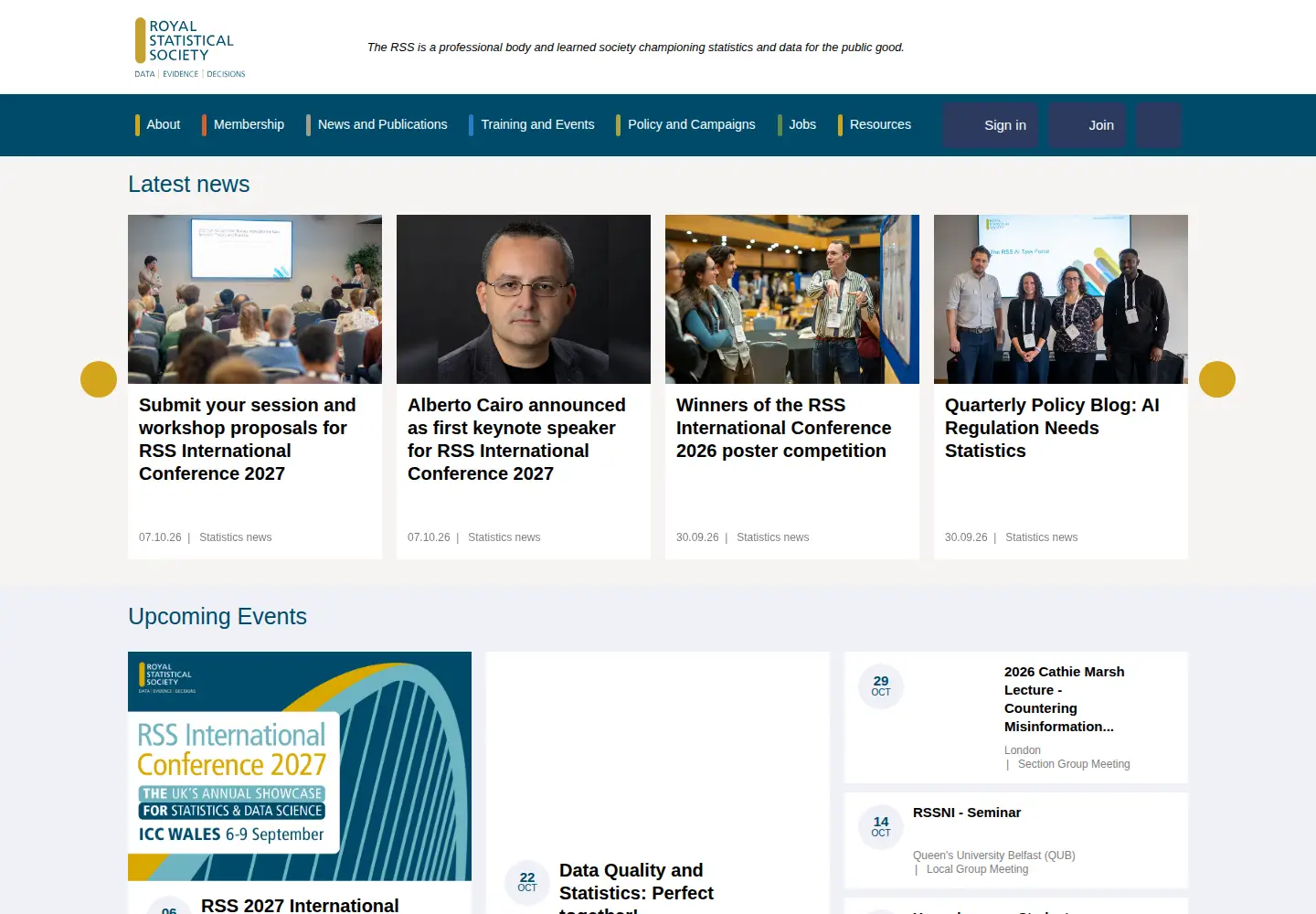
Task: Click the 22 Oct date badge
Action: [527, 883]
